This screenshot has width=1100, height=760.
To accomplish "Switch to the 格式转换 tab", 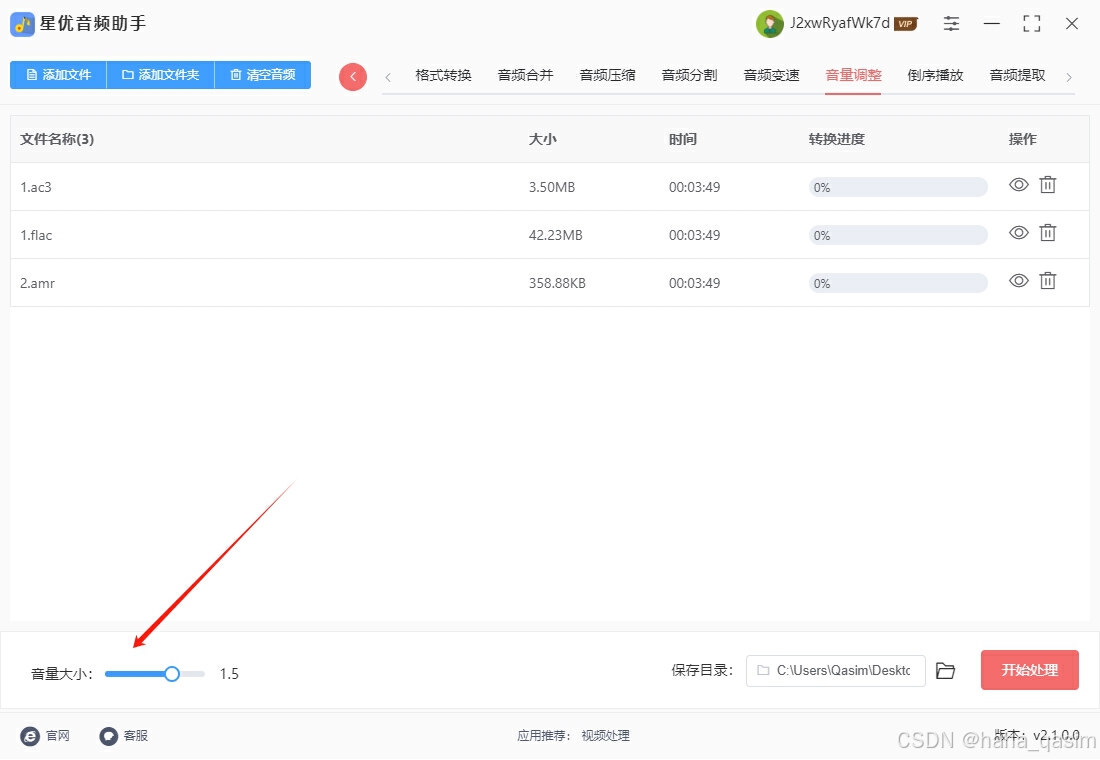I will pos(443,75).
